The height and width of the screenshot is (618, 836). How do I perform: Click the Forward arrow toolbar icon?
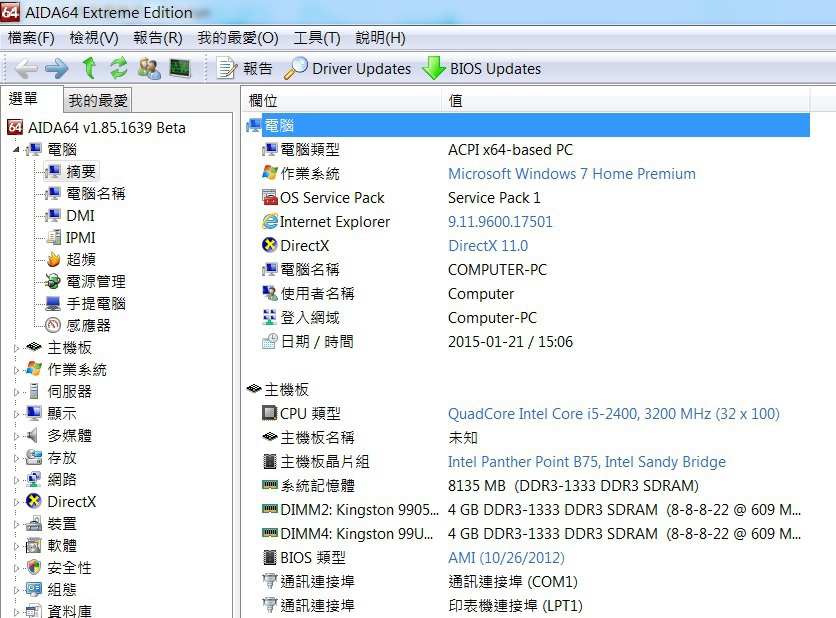tap(57, 69)
